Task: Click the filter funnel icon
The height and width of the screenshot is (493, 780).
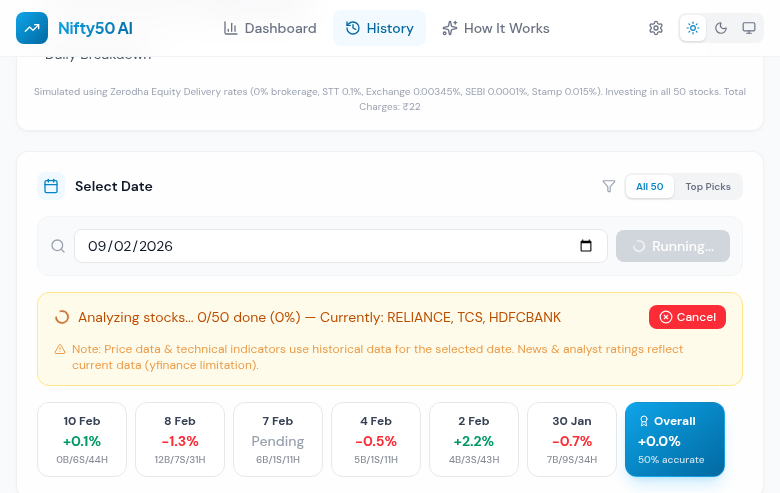Action: (609, 186)
